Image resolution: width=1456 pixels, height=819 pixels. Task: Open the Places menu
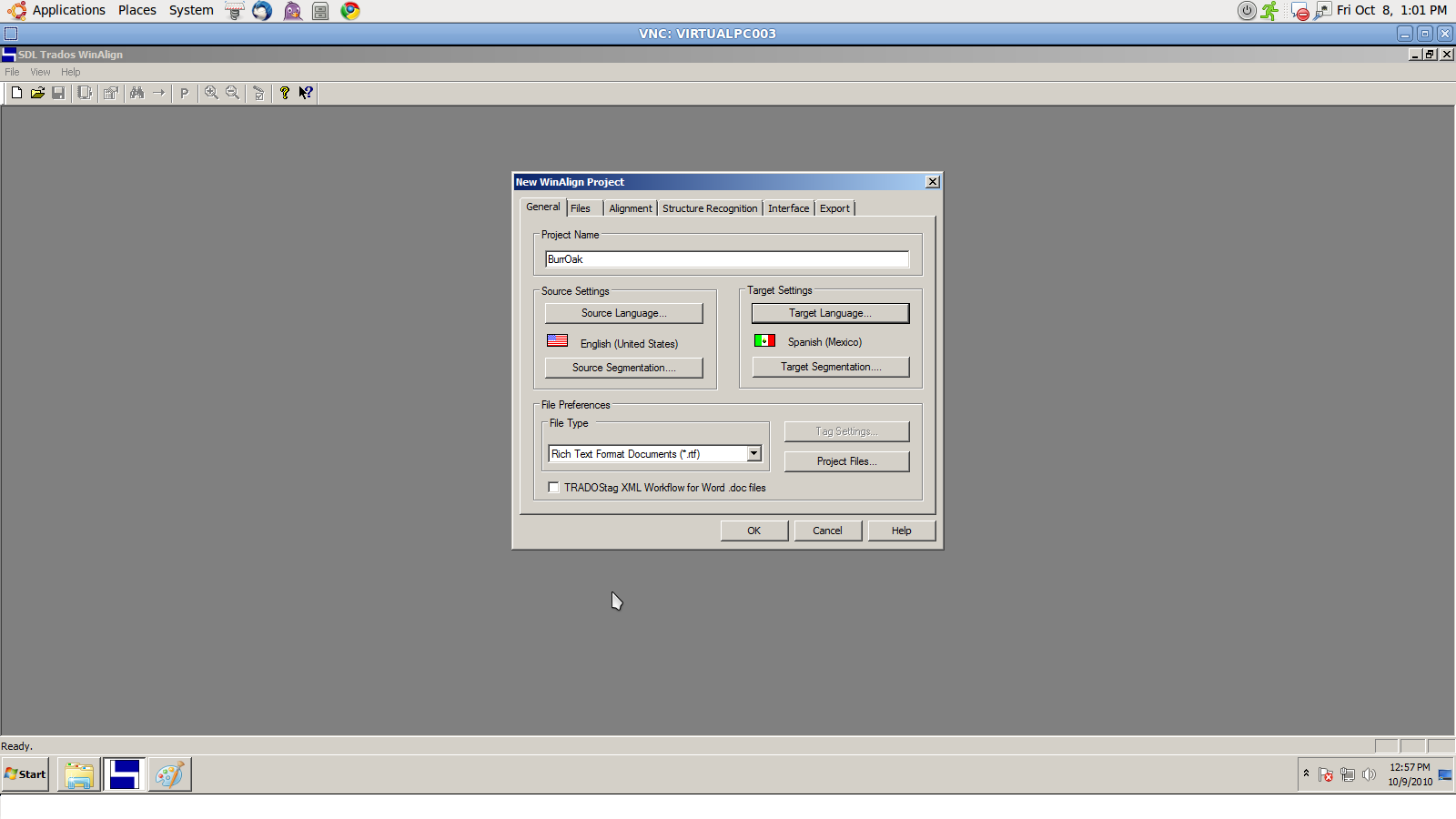137,11
